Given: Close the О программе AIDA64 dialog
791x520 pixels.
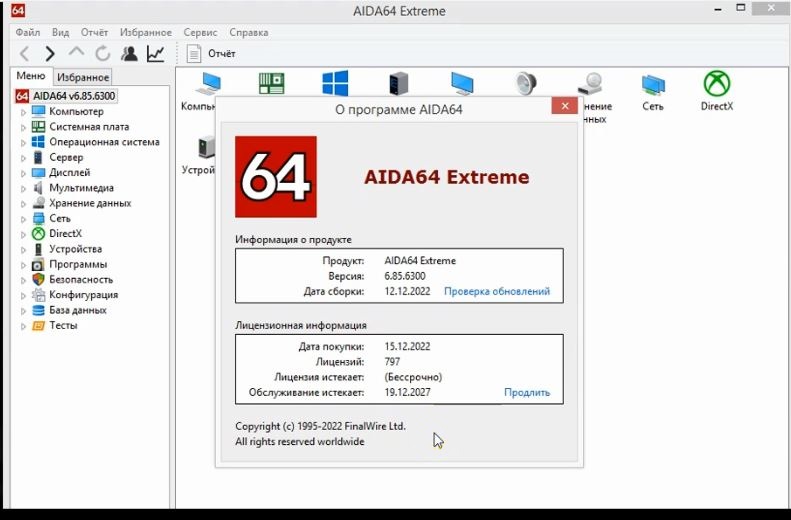Looking at the screenshot, I should 564,106.
